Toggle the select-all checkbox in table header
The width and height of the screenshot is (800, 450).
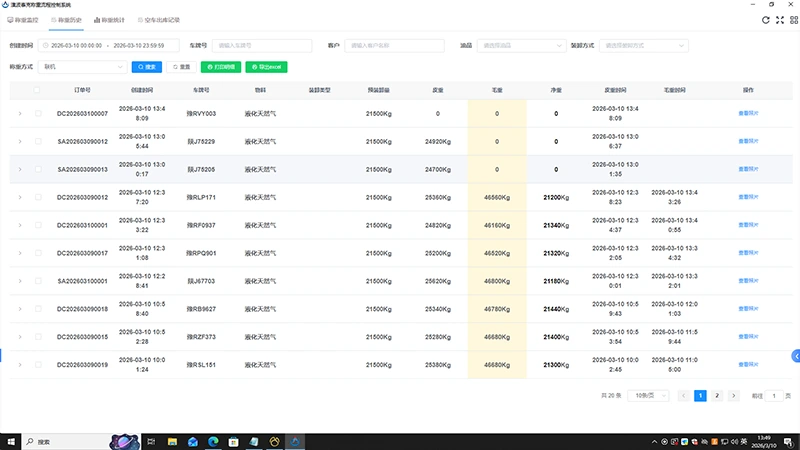[37, 90]
